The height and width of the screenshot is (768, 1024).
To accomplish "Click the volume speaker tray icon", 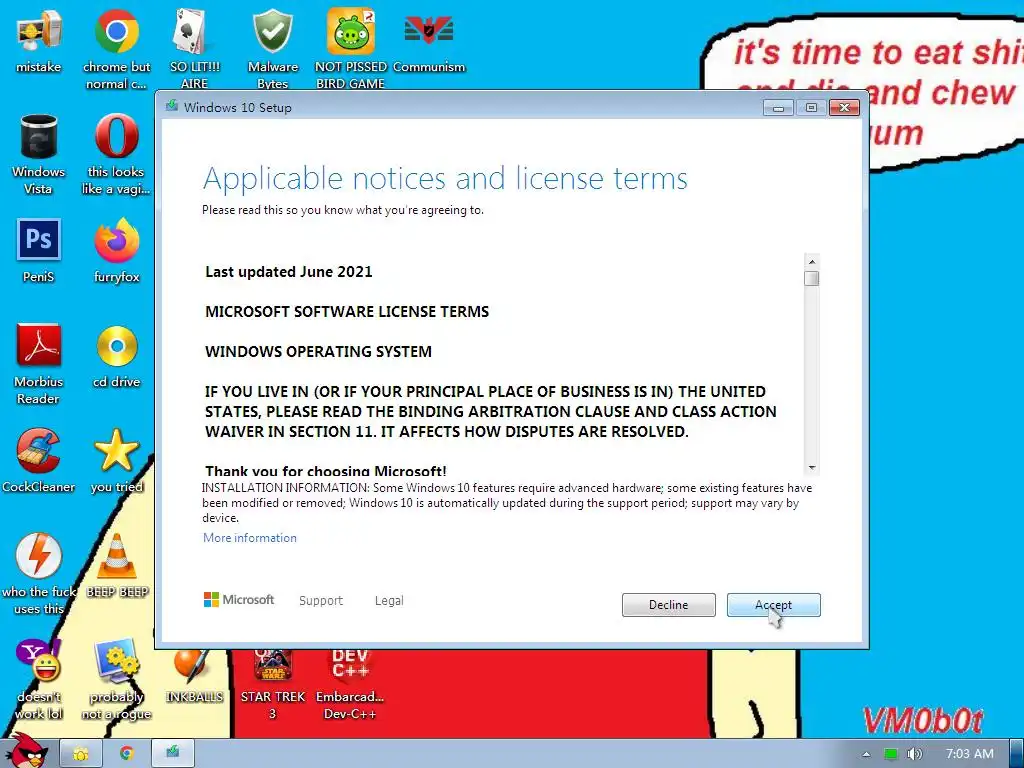I will coord(914,754).
